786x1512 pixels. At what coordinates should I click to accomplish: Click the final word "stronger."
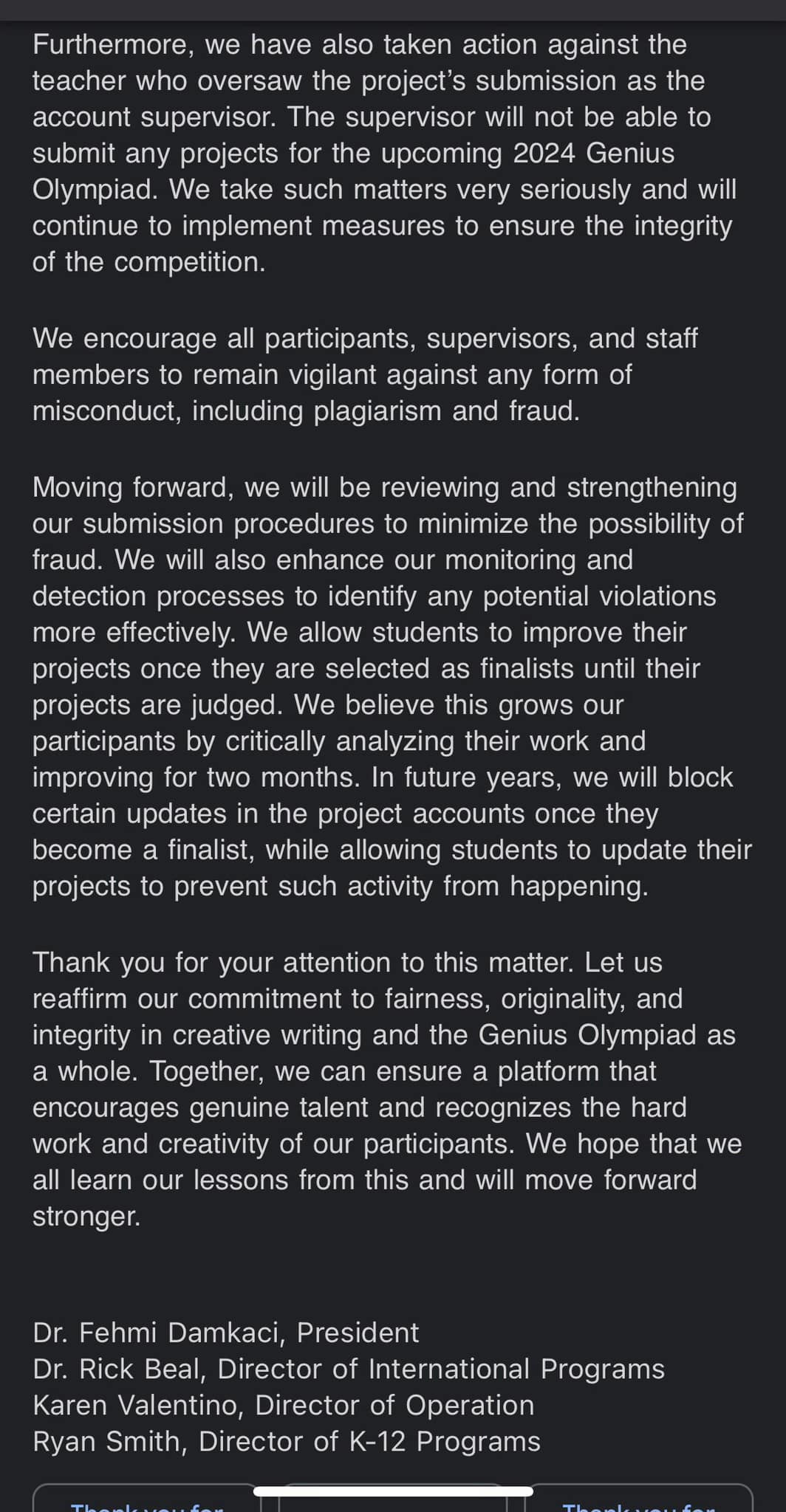[86, 1215]
